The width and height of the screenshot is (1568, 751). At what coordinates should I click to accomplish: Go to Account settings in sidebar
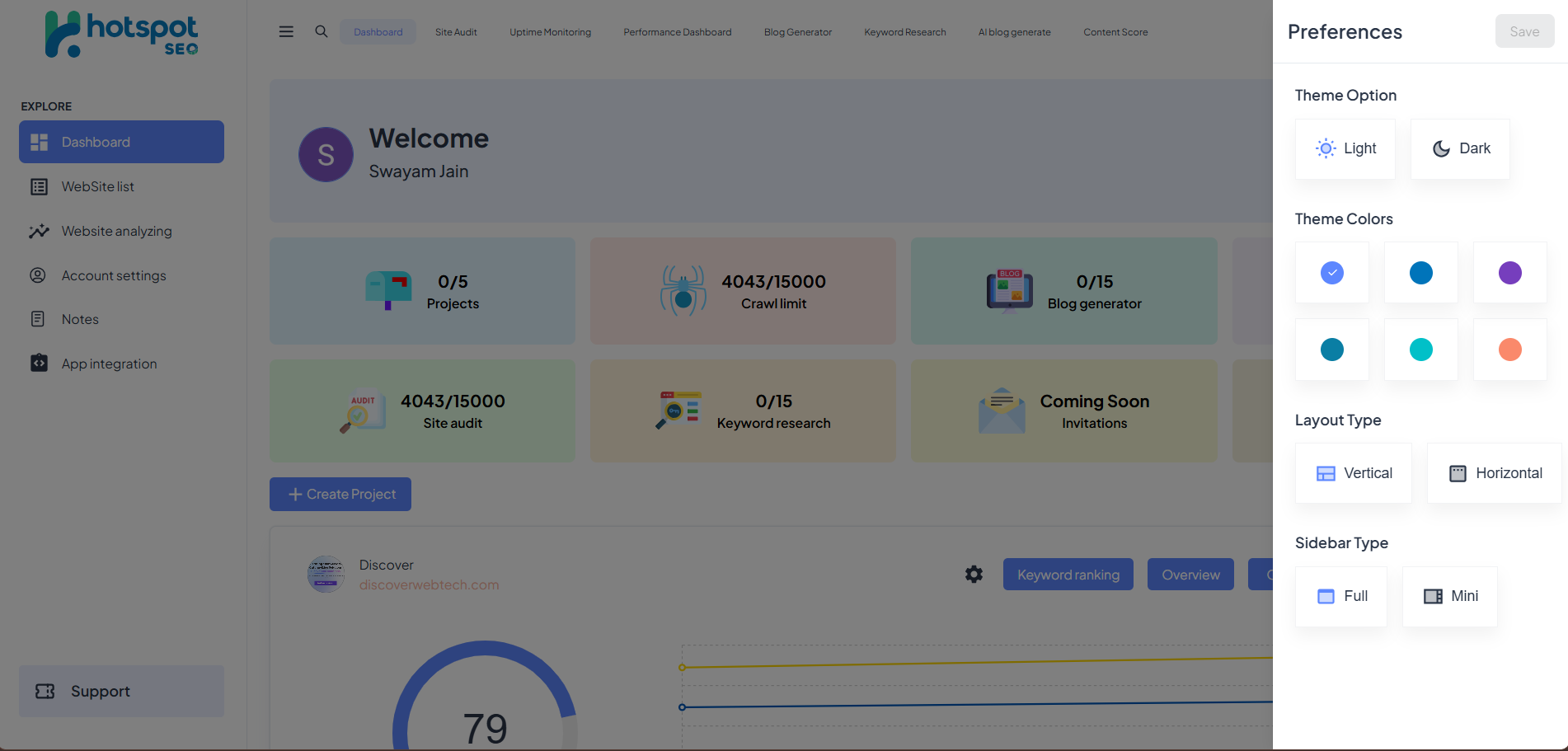[113, 276]
